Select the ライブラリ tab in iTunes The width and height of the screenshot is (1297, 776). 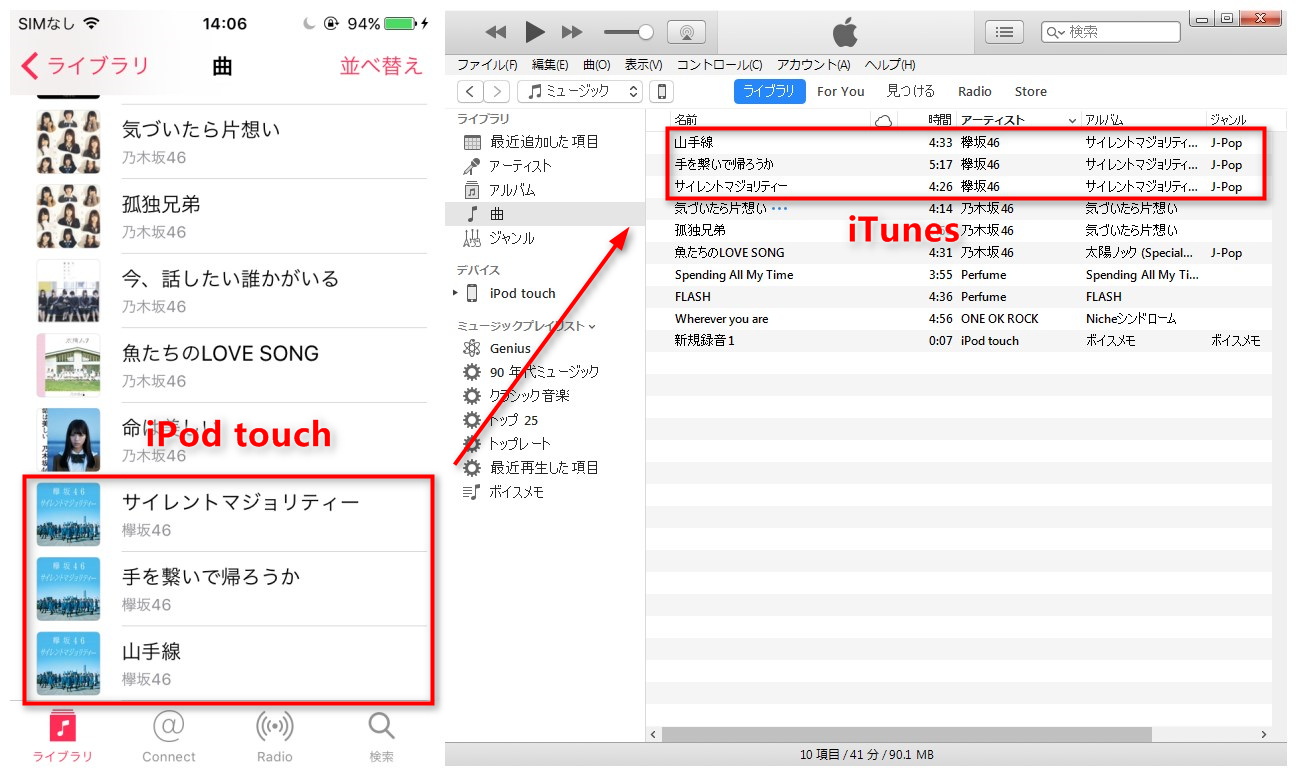click(770, 91)
